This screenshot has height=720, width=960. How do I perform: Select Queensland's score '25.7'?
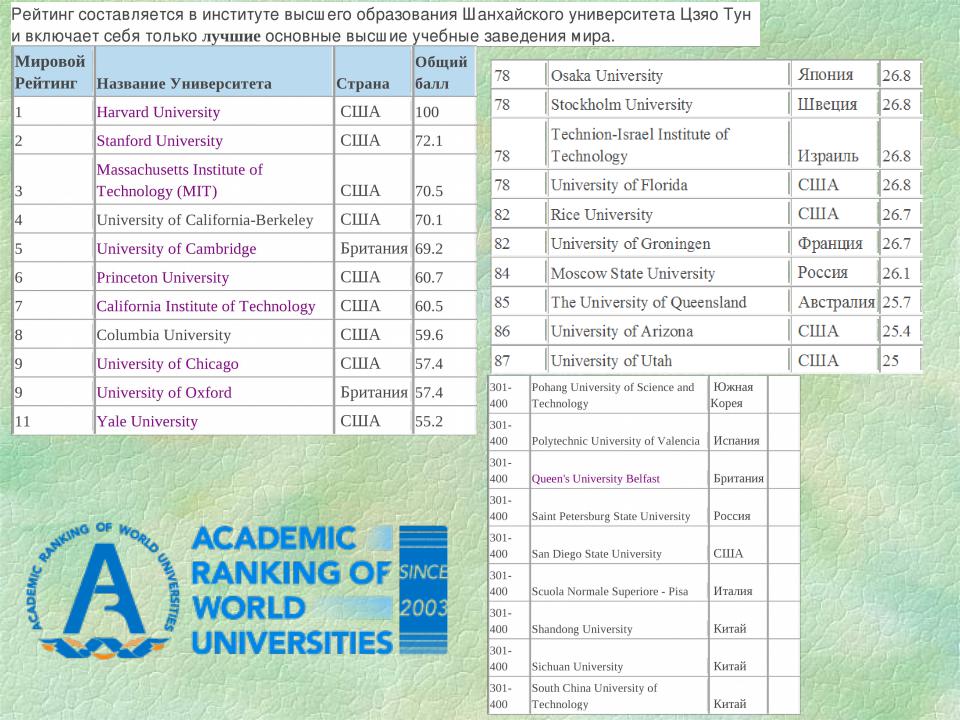click(900, 302)
